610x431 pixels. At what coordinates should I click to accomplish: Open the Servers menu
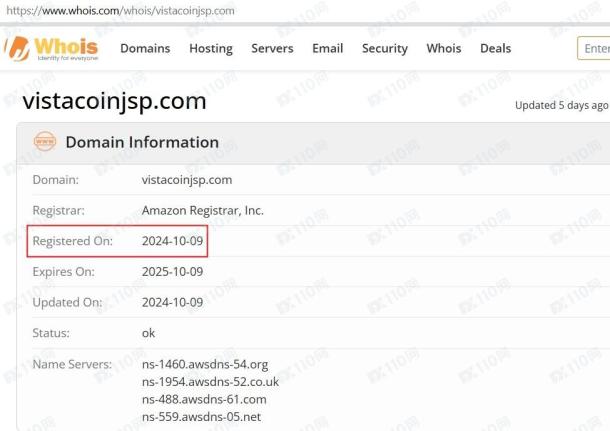pos(272,48)
